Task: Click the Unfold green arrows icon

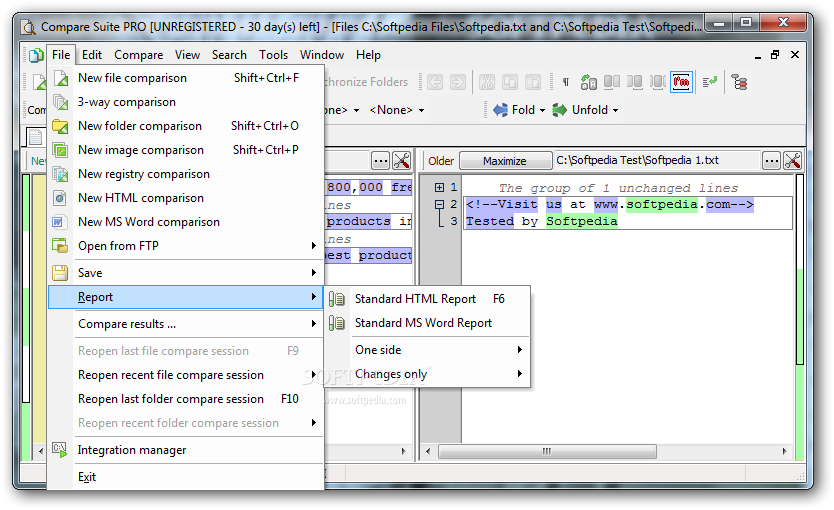Action: 560,110
